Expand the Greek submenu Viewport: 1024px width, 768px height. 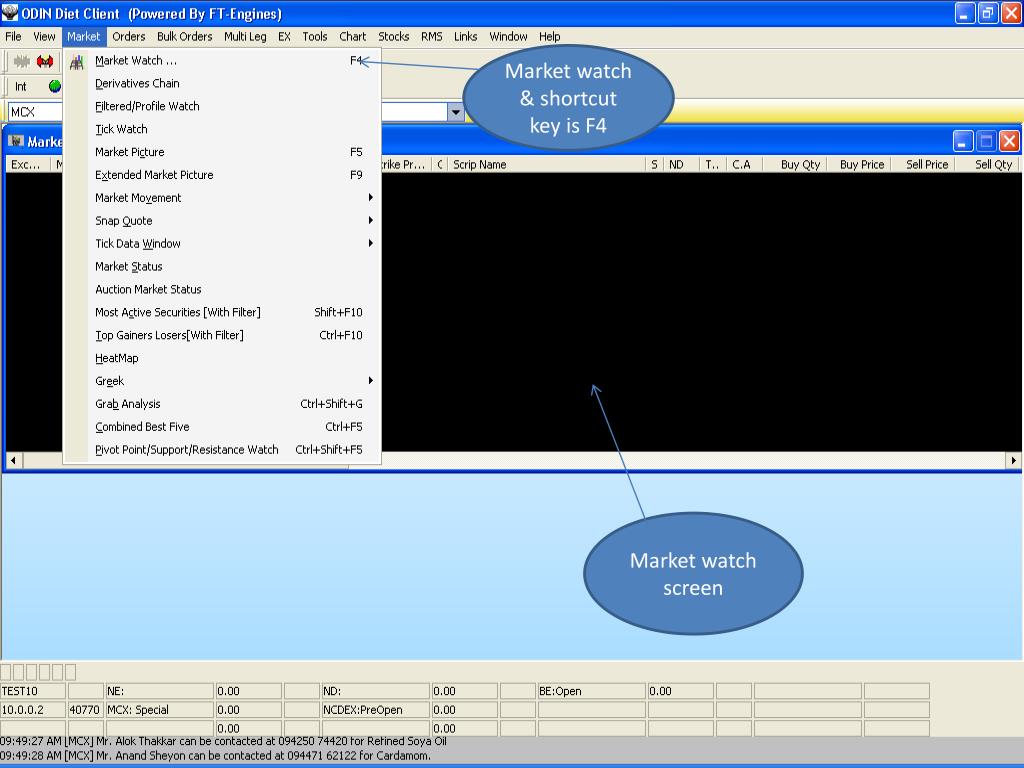[222, 381]
